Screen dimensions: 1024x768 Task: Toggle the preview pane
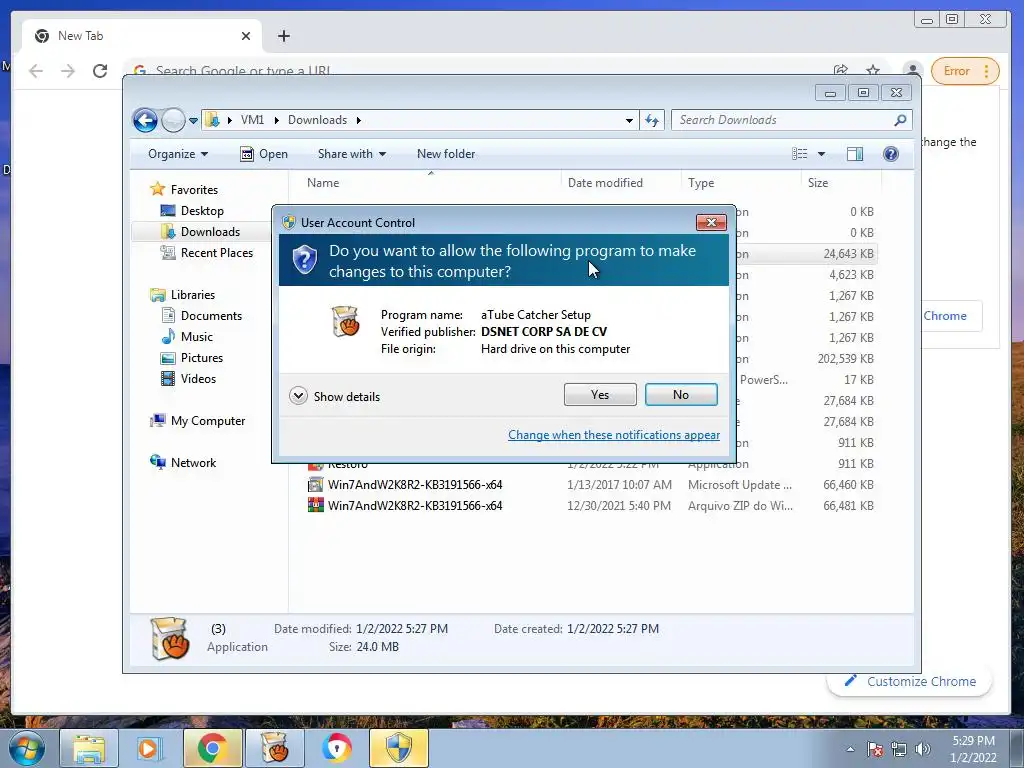tap(855, 154)
